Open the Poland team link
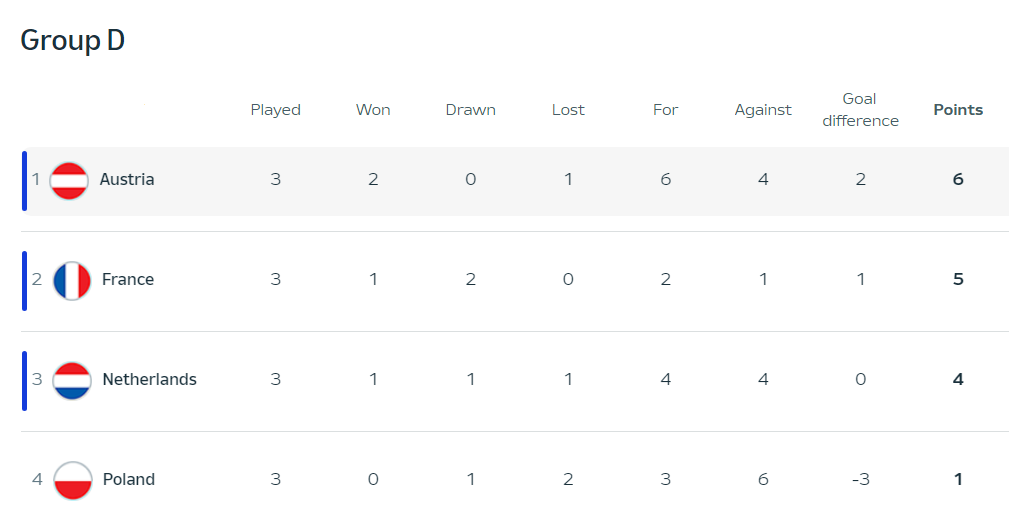 [x=129, y=479]
